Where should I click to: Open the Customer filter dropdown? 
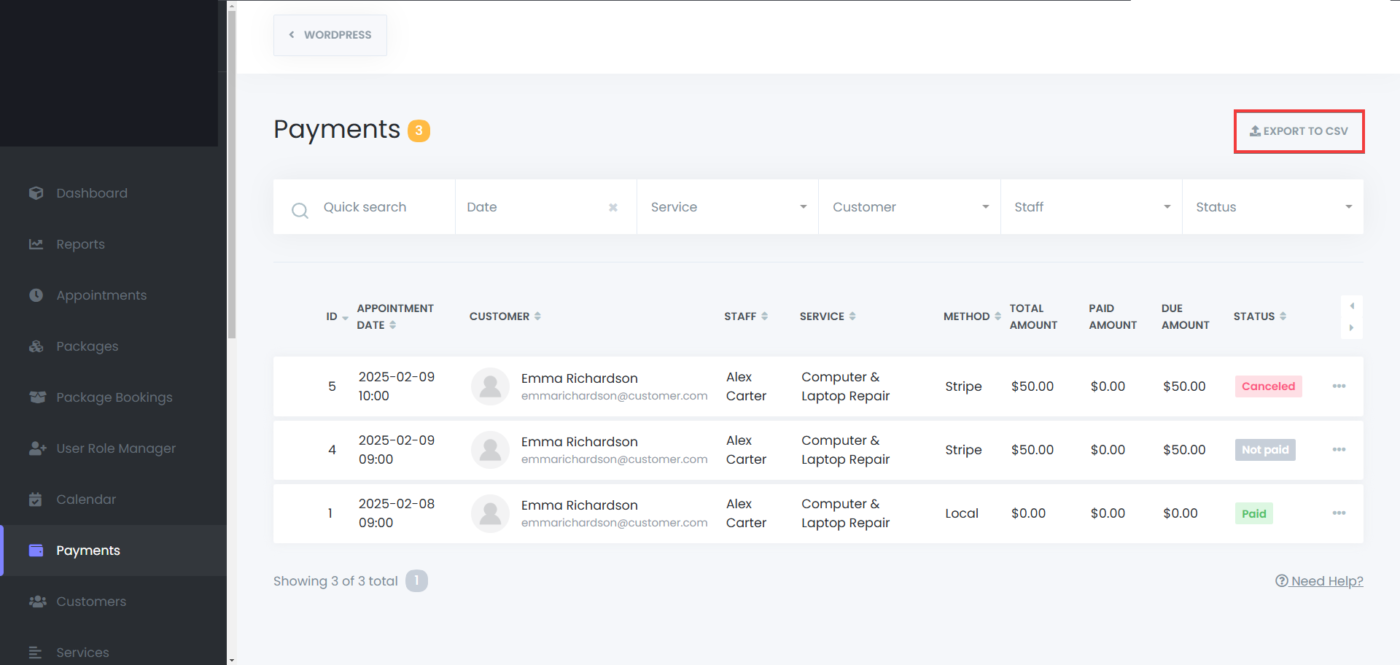pos(909,207)
